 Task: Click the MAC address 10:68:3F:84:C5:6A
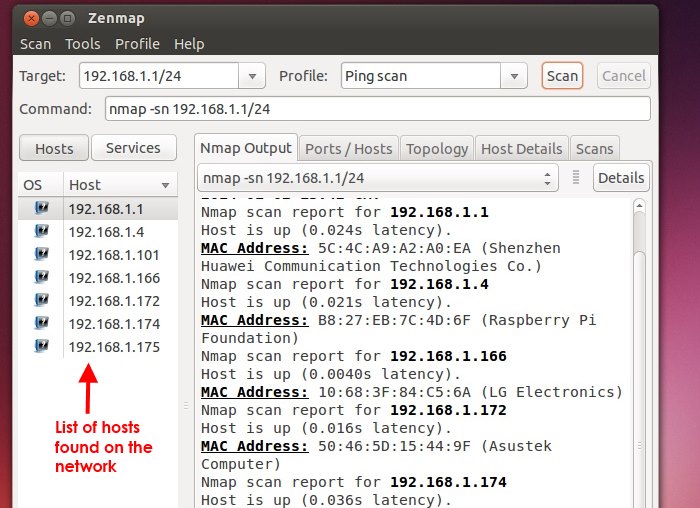click(x=394, y=392)
